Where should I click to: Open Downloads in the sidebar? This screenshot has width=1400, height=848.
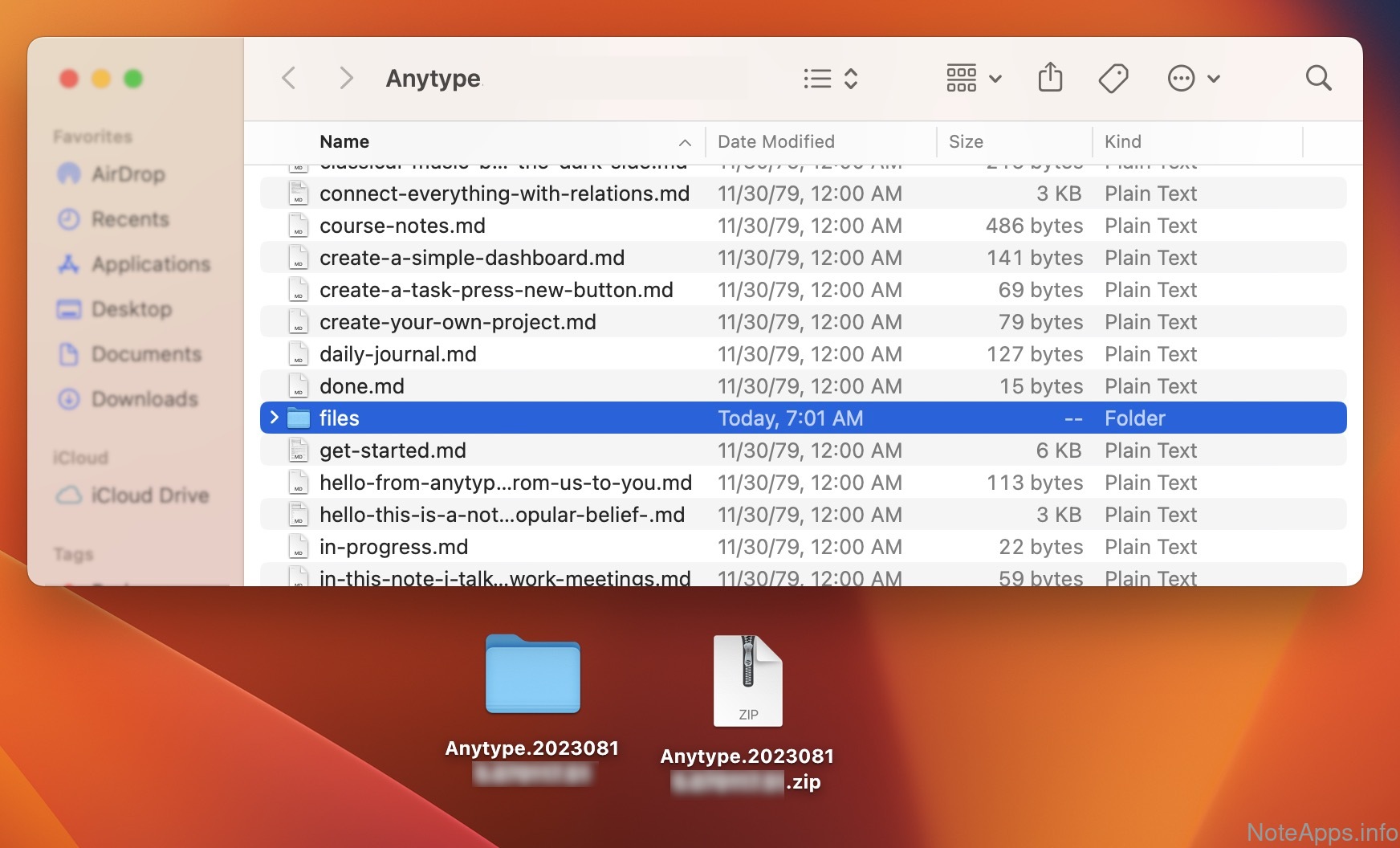[x=144, y=399]
